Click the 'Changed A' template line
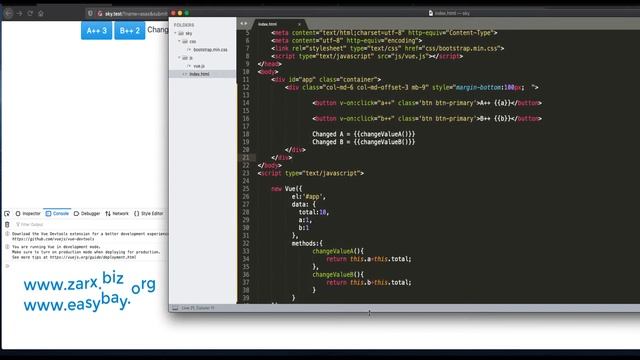The height and width of the screenshot is (360, 640). (x=364, y=134)
